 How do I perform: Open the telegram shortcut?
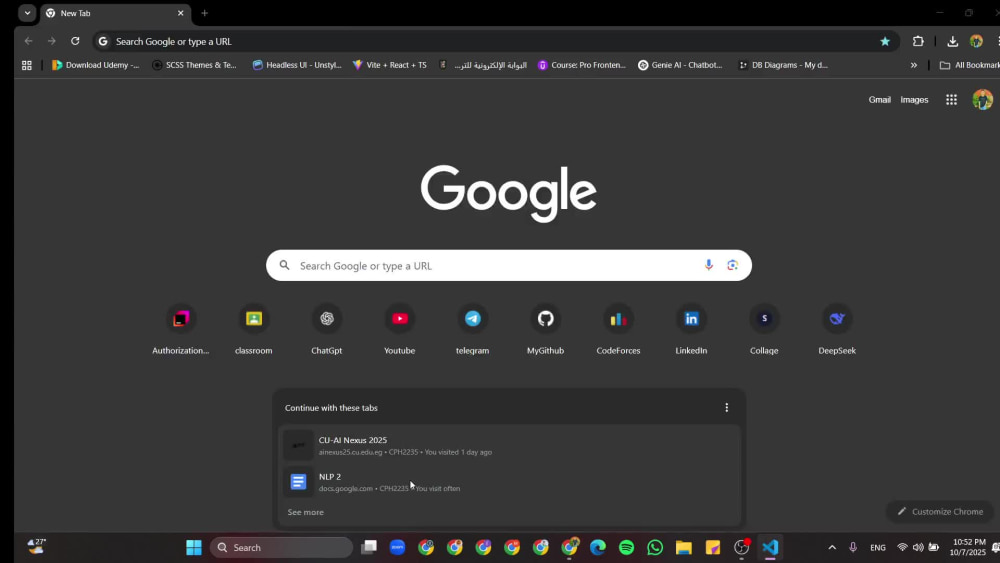[x=473, y=330]
